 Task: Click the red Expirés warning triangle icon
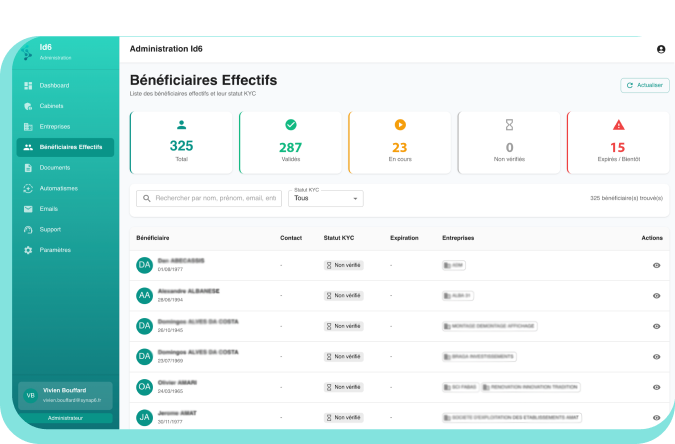[x=618, y=125]
